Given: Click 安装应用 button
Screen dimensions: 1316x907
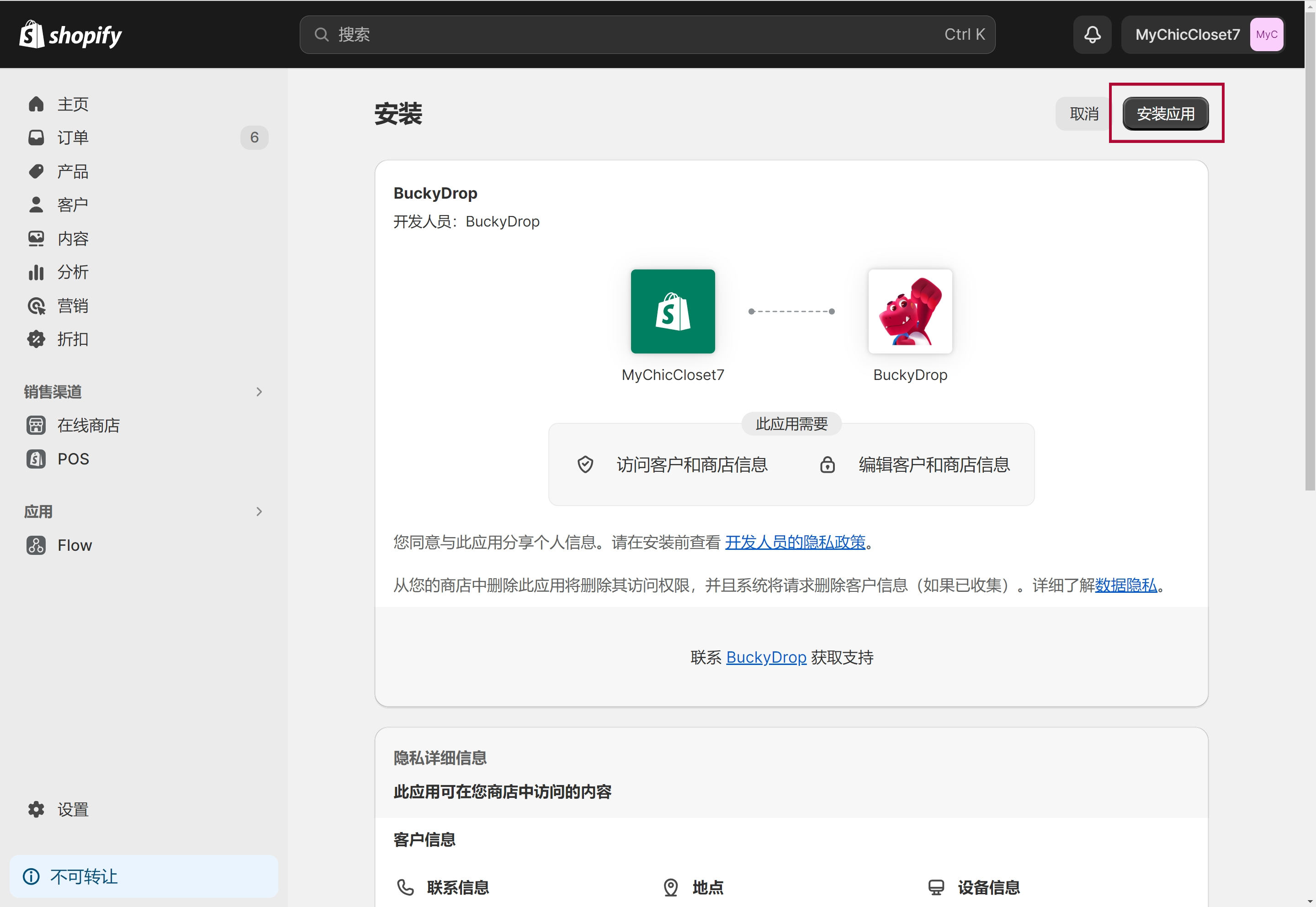Looking at the screenshot, I should pyautogui.click(x=1165, y=114).
